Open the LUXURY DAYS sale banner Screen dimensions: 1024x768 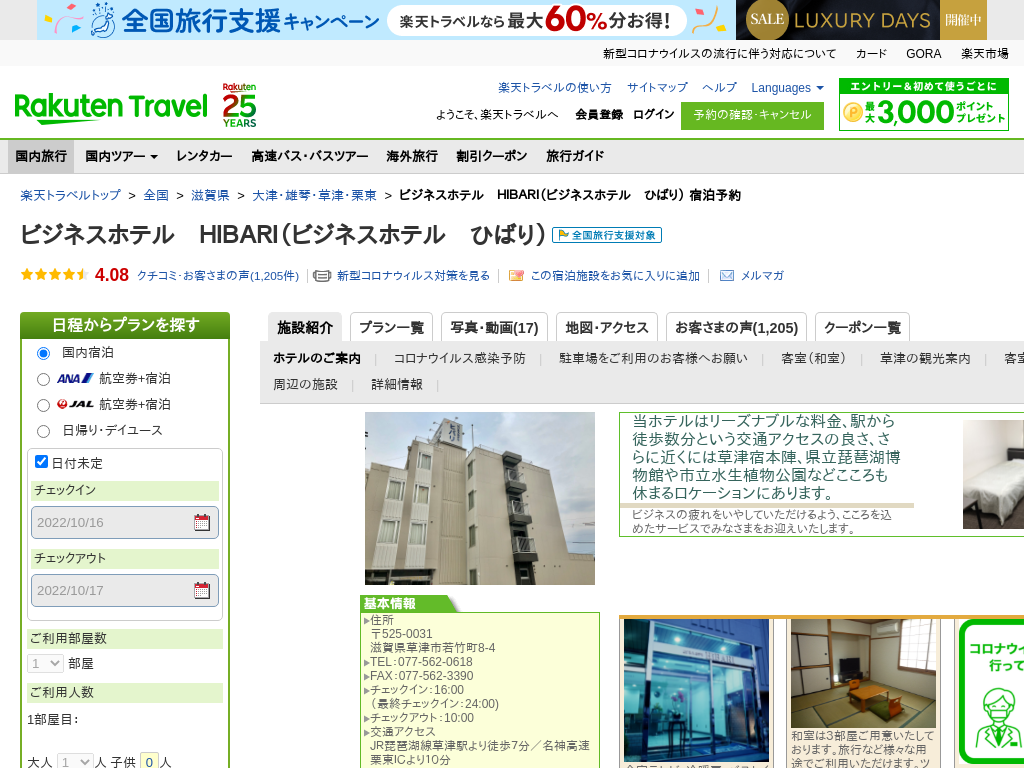click(x=861, y=20)
